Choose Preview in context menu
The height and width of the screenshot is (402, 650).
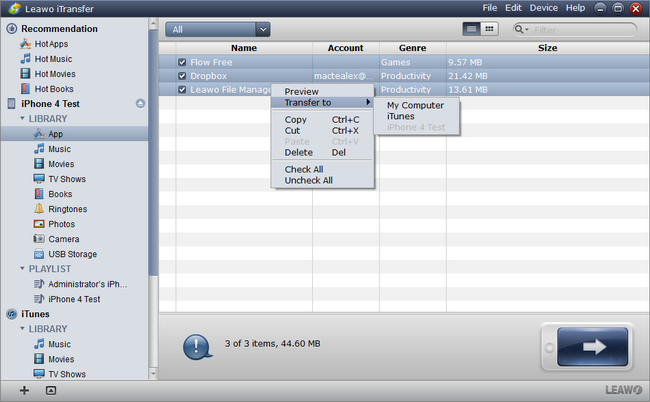301,92
